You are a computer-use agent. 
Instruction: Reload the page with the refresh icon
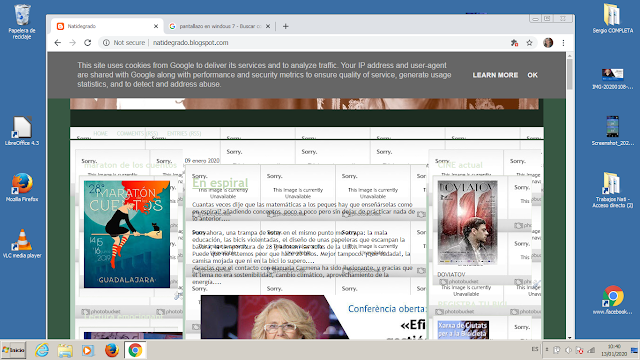click(x=87, y=42)
